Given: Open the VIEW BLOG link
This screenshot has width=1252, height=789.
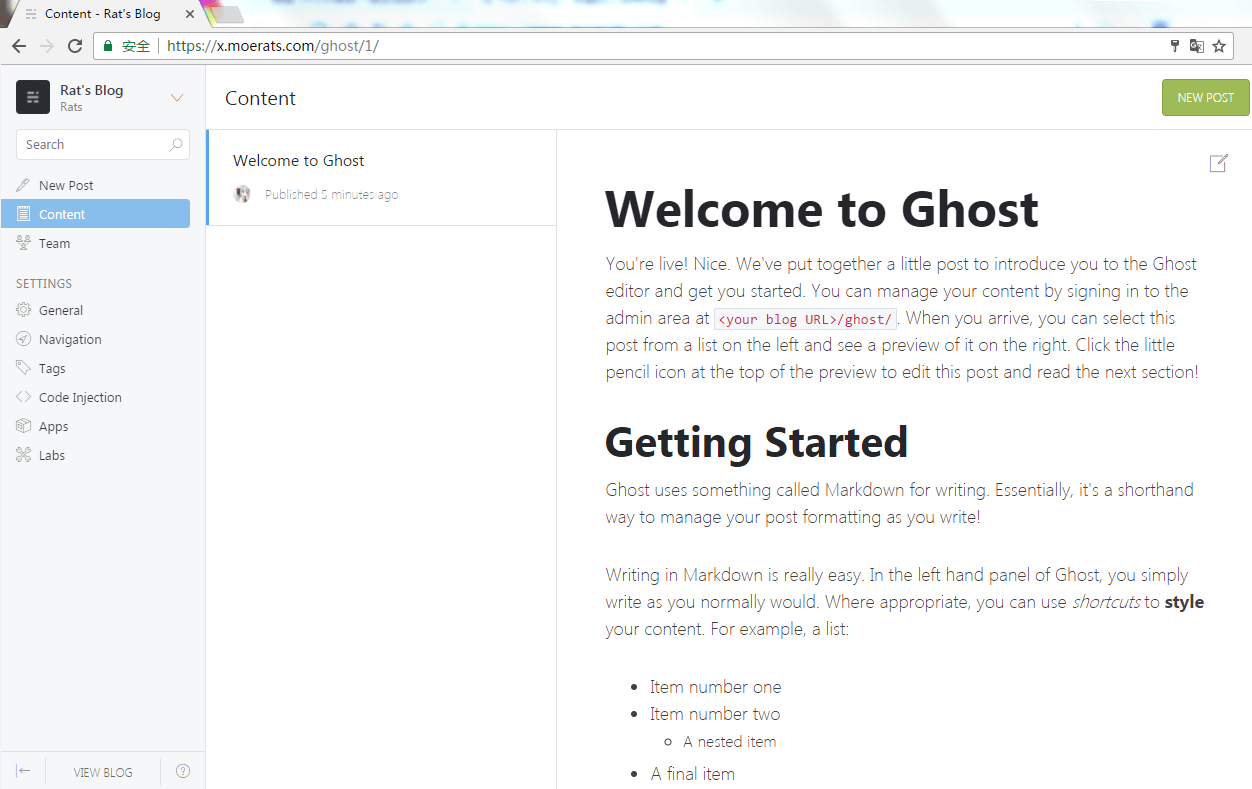Looking at the screenshot, I should [x=103, y=772].
